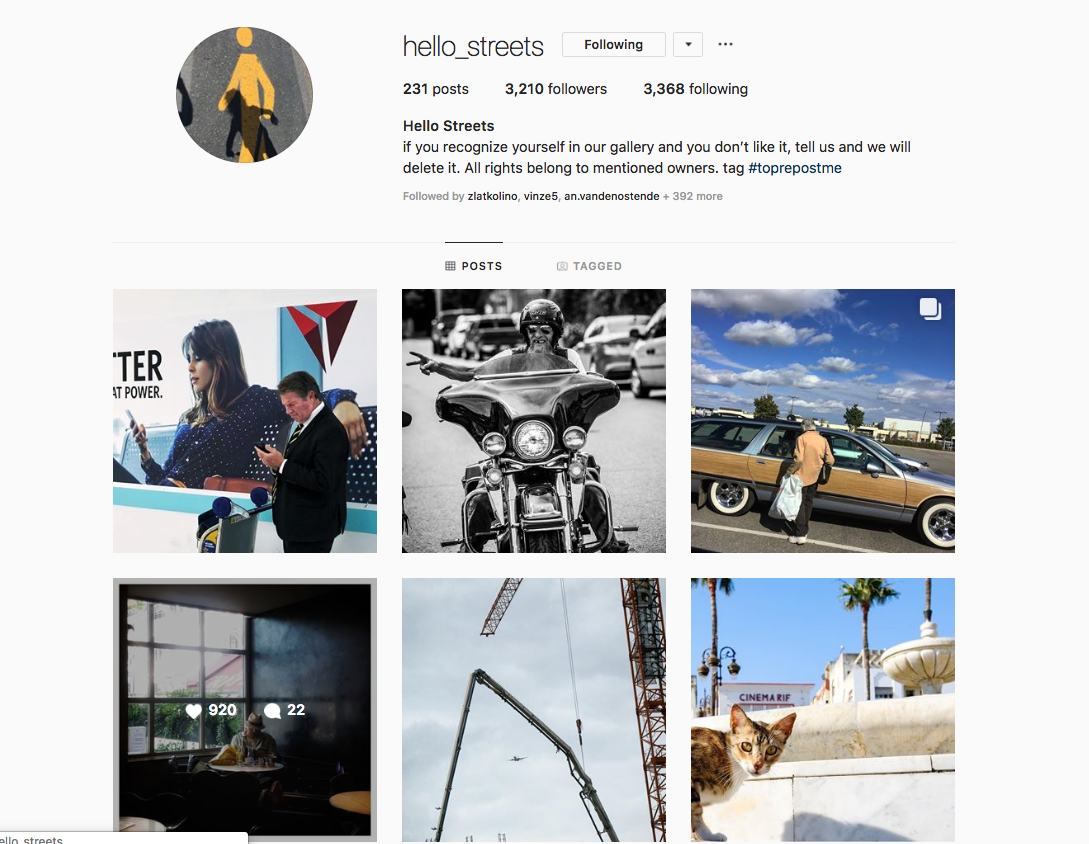1089x844 pixels.
Task: Open the 3,368 following list
Action: [695, 89]
